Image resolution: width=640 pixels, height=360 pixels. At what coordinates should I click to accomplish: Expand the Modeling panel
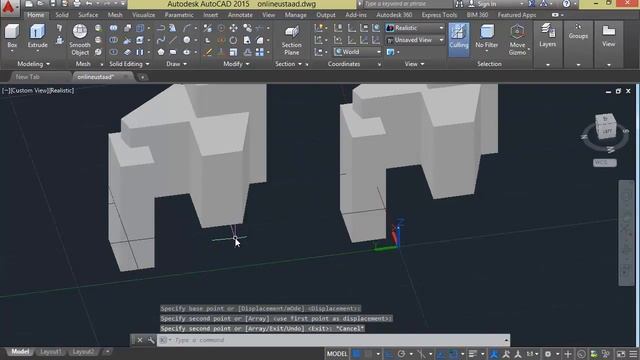point(33,64)
